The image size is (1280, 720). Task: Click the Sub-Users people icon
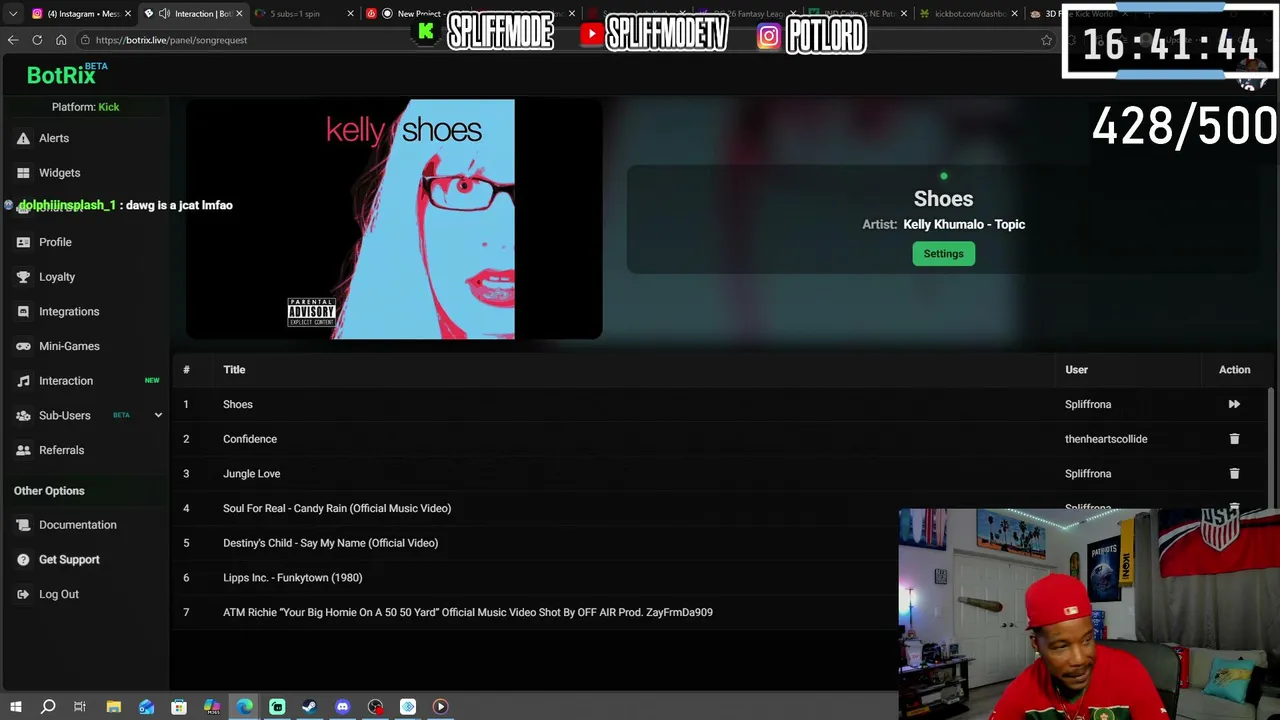pyautogui.click(x=23, y=415)
